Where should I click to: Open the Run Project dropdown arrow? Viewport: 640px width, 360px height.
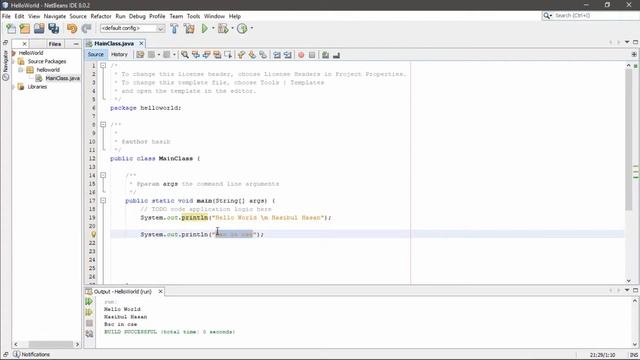[x=213, y=28]
